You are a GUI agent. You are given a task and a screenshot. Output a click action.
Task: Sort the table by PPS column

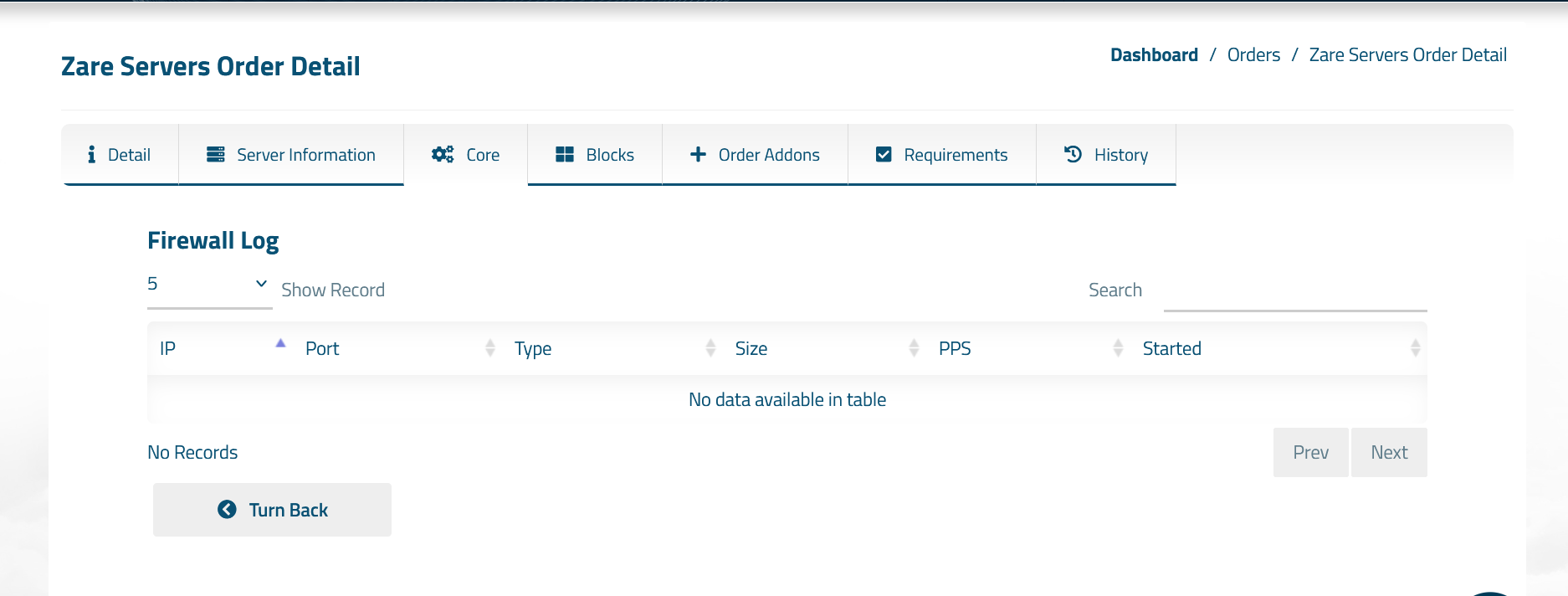click(1029, 348)
